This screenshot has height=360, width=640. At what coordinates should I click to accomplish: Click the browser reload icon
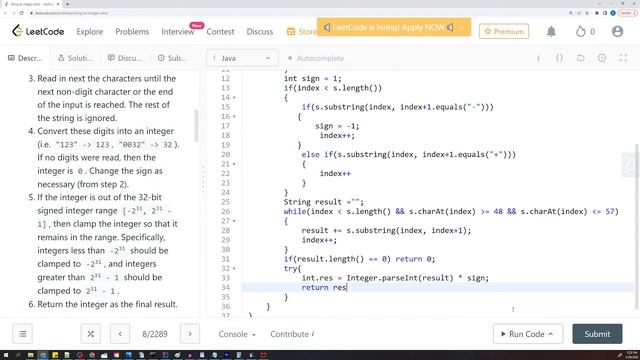[22, 13]
